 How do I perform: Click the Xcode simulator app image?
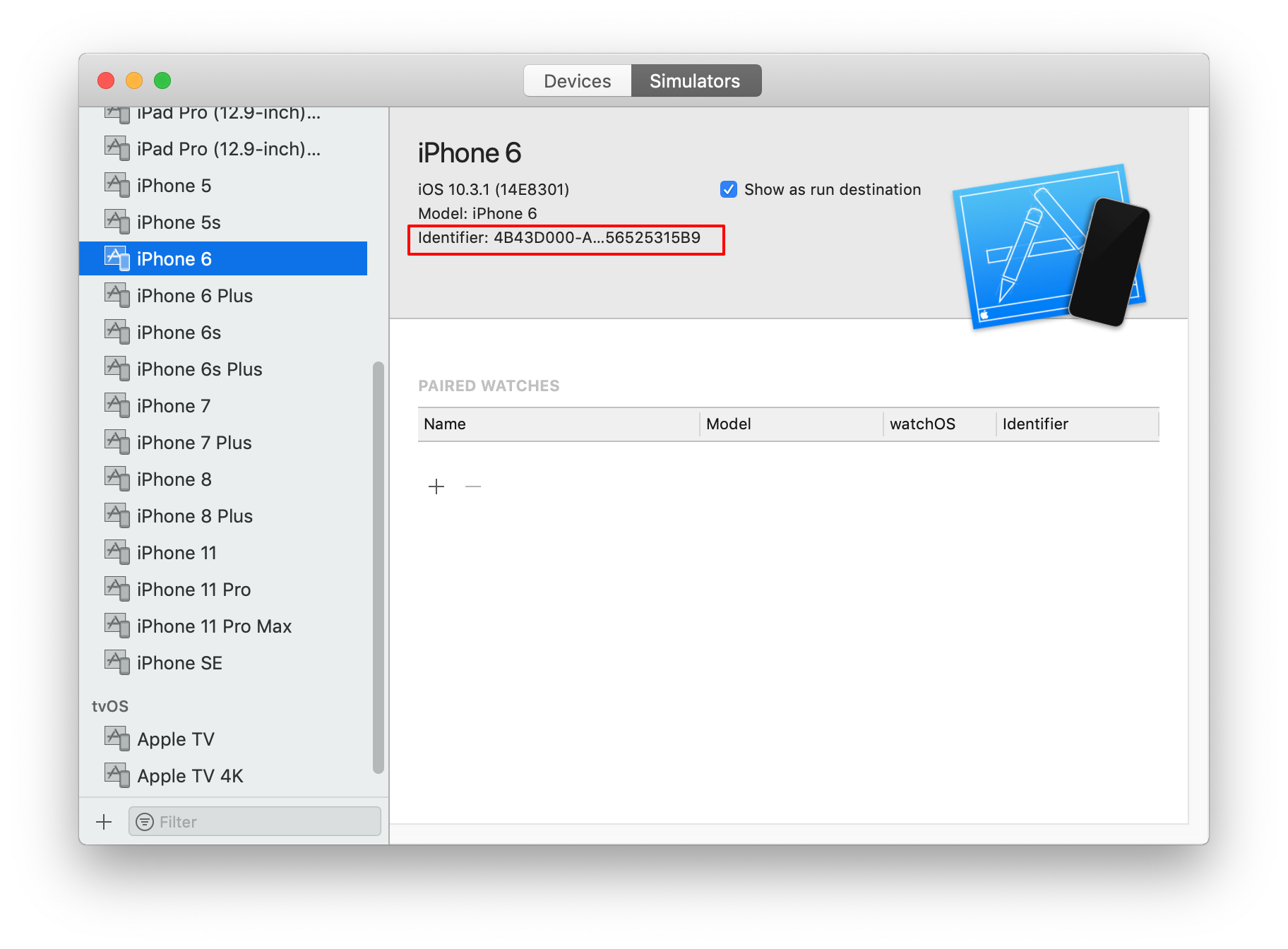(1051, 246)
